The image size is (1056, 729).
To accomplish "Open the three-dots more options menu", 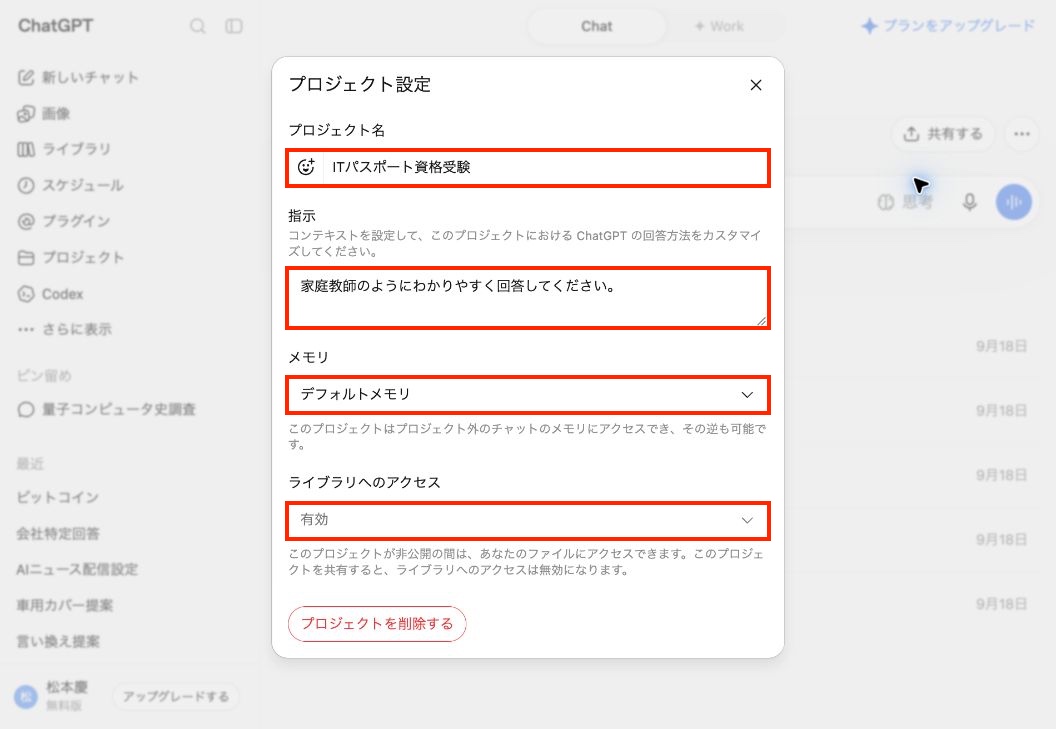I will [1022, 133].
